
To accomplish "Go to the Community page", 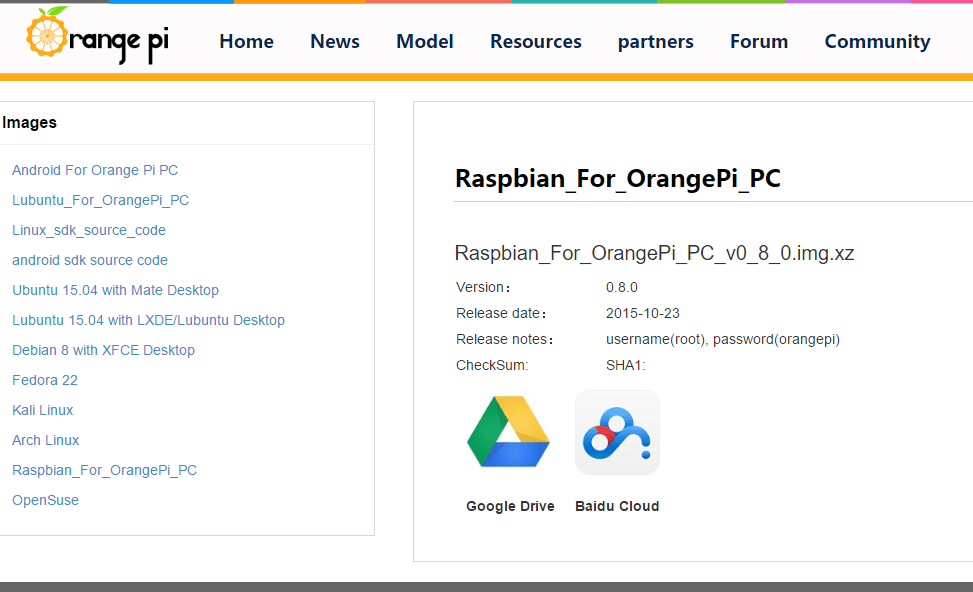I will pos(877,41).
